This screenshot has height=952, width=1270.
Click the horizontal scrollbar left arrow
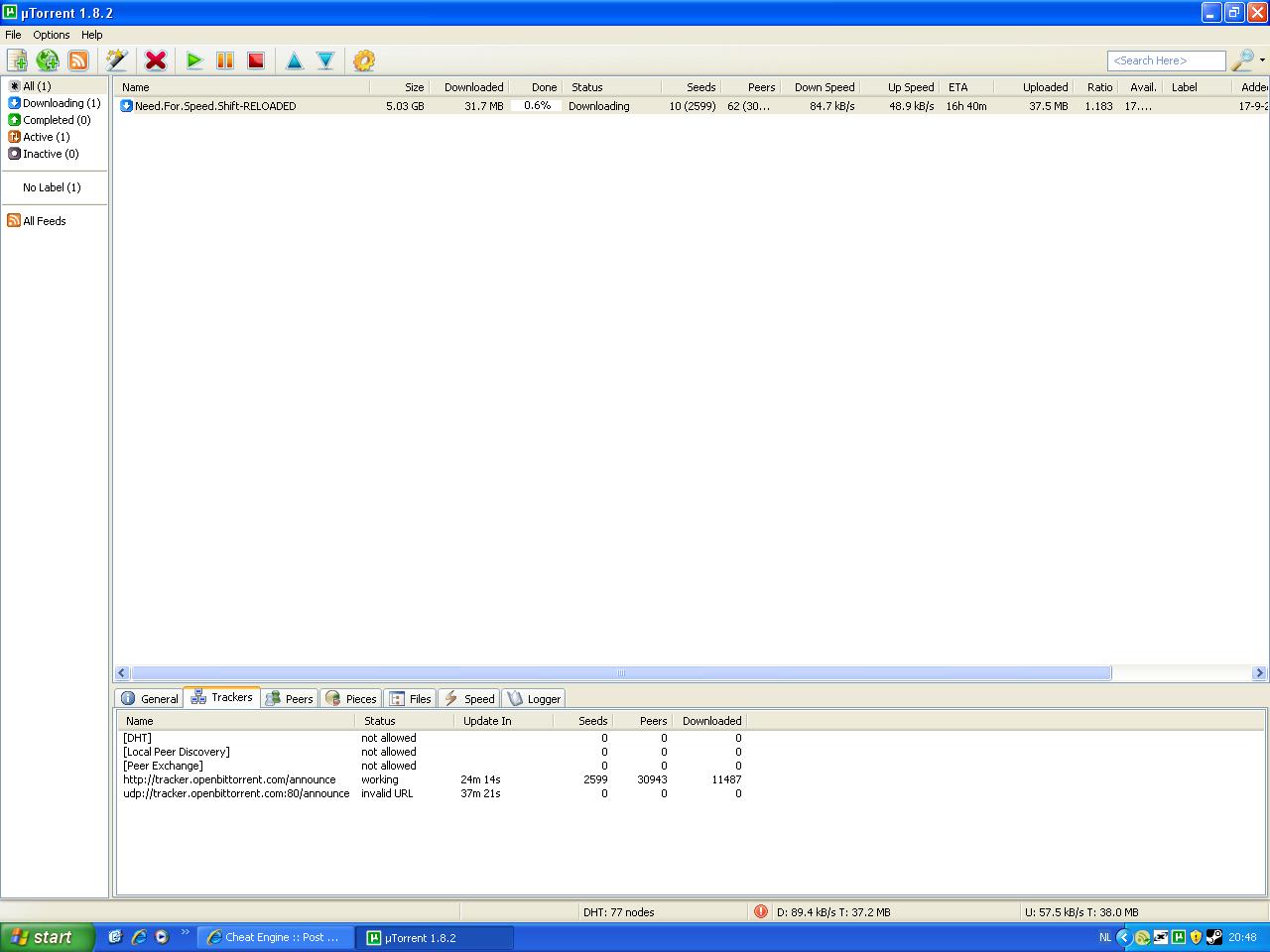pos(122,673)
